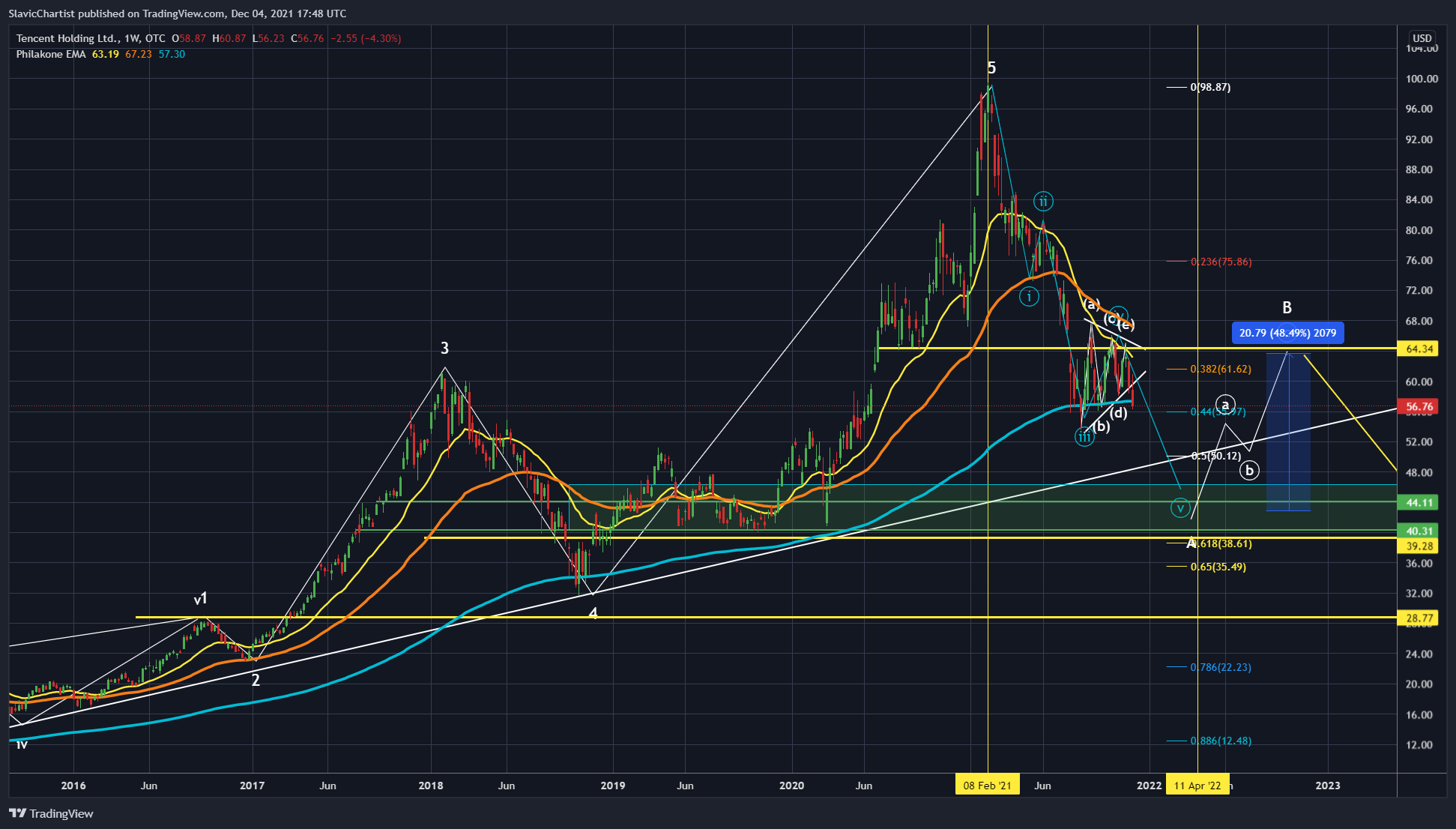Select the 08 Feb '21 date marker
The height and width of the screenshot is (829, 1456).
tap(987, 786)
